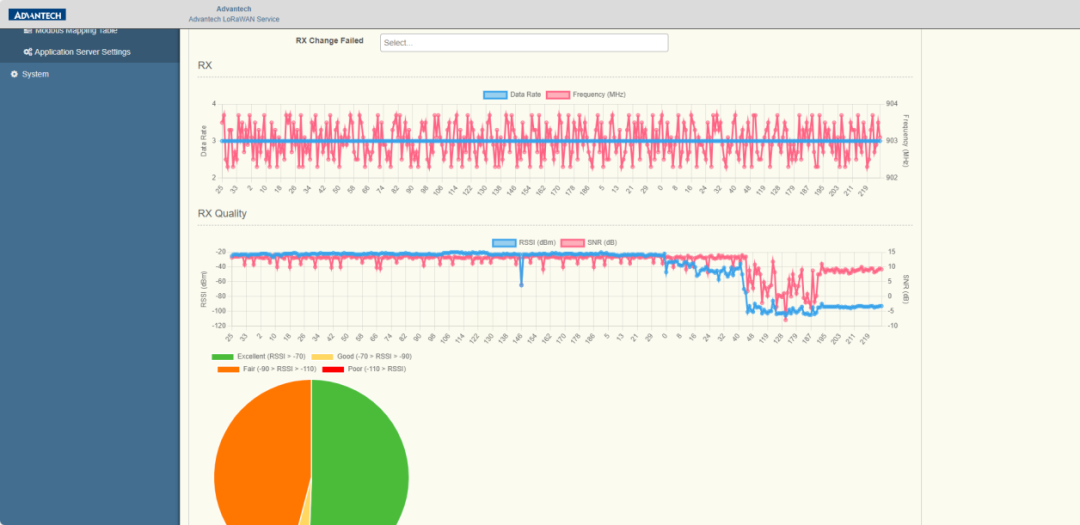Open the RX Change Failed select dropdown
Screen dimensions: 1080x525
coord(523,43)
